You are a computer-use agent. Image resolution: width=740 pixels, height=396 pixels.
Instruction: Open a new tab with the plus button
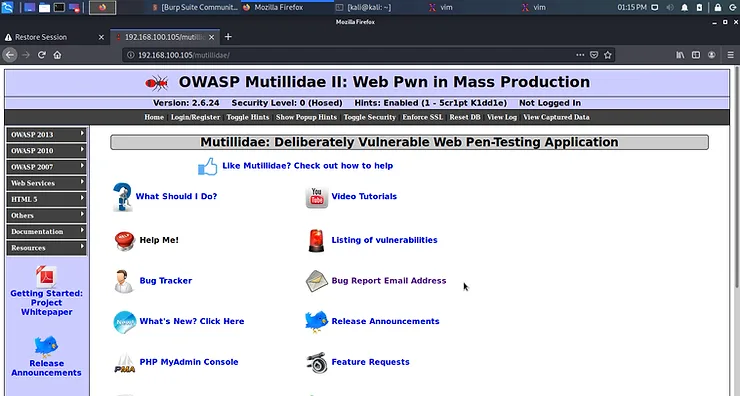(228, 37)
